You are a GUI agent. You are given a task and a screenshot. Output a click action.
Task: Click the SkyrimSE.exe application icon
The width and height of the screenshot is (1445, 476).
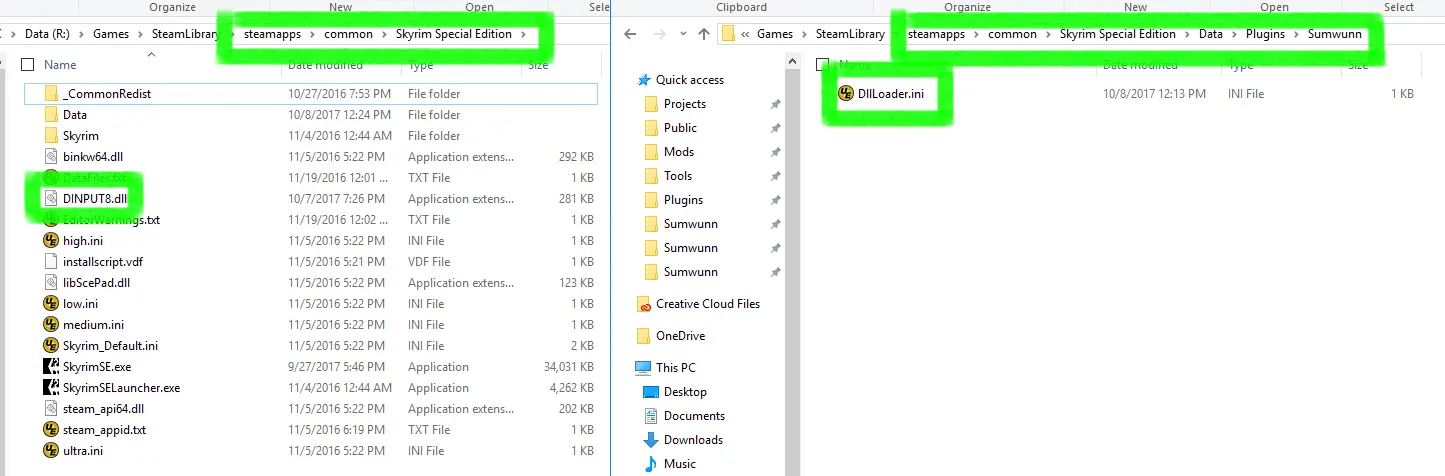pyautogui.click(x=52, y=366)
